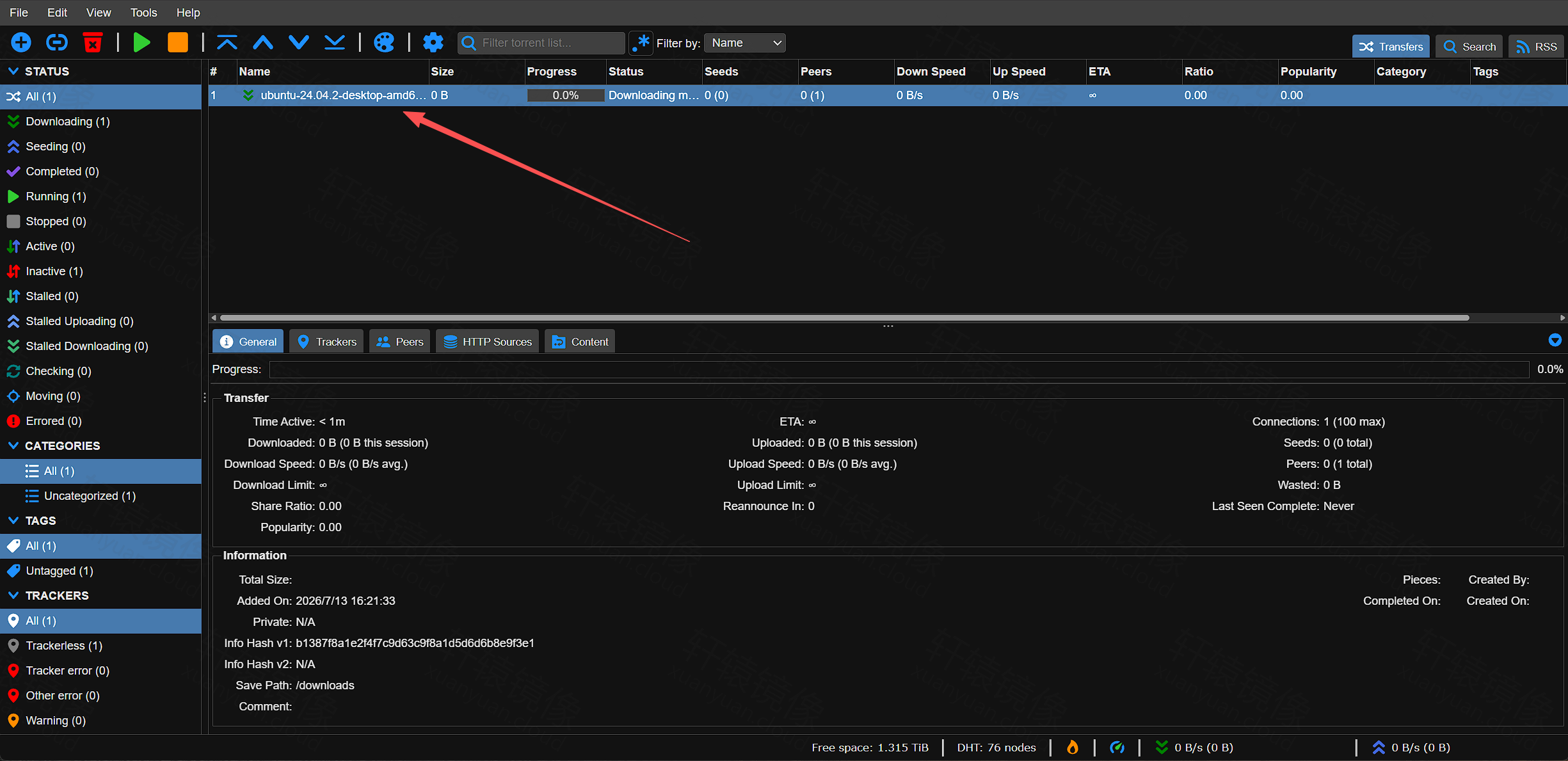
Task: Move torrent up in queue
Action: click(263, 43)
